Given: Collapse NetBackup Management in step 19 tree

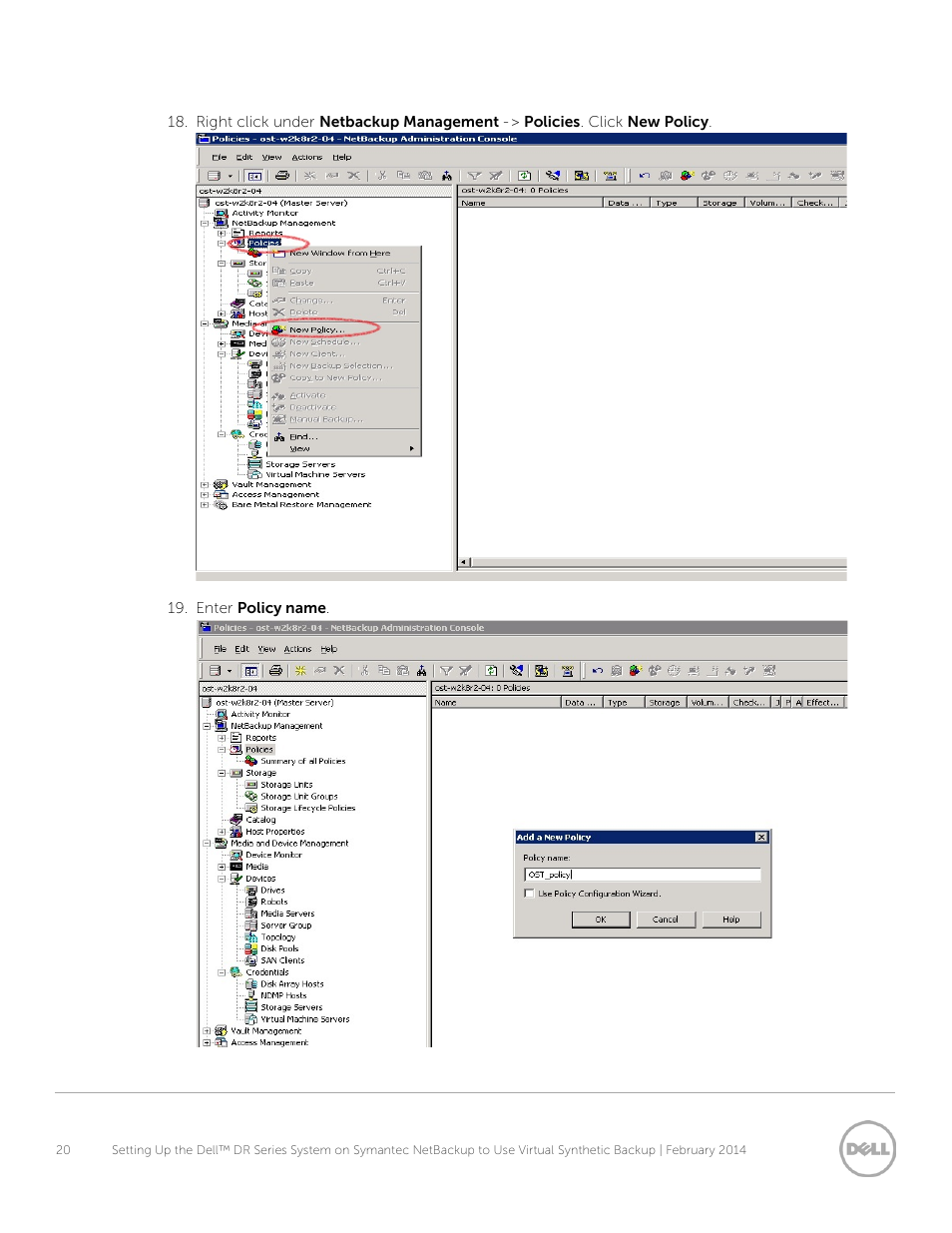Looking at the screenshot, I should point(207,727).
